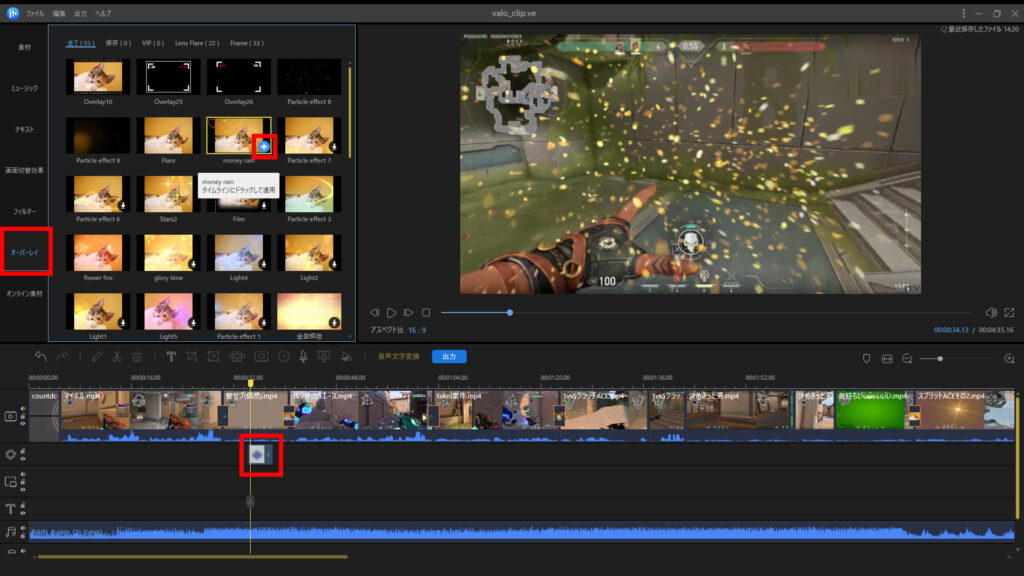Click the zoom-frame tool icon

click(214, 357)
